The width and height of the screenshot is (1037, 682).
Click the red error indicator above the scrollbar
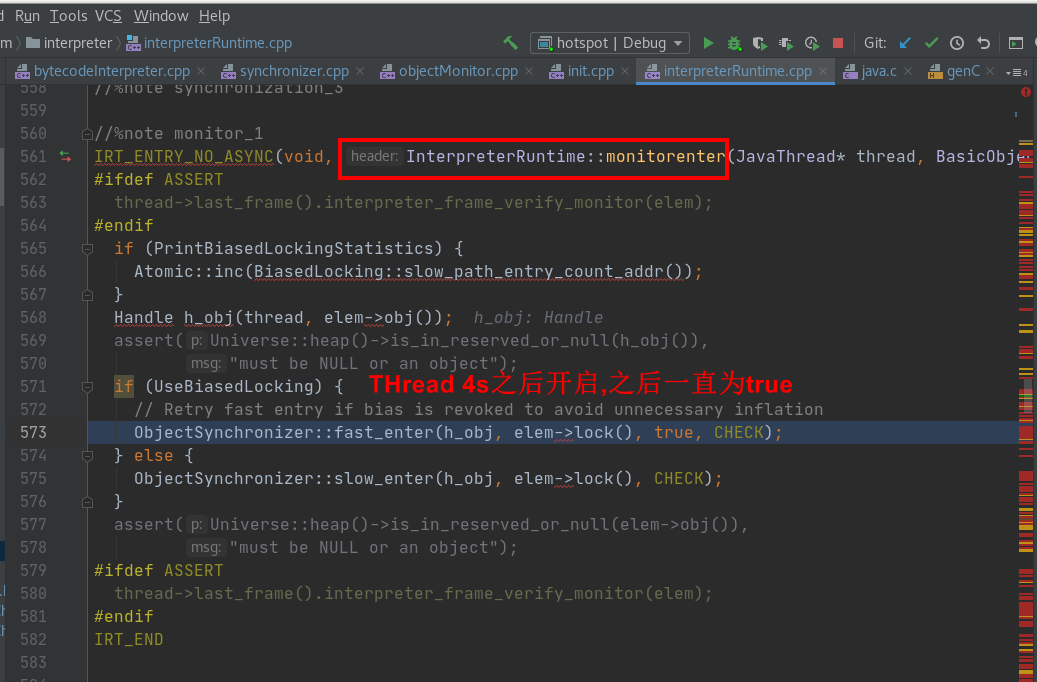tap(1026, 93)
